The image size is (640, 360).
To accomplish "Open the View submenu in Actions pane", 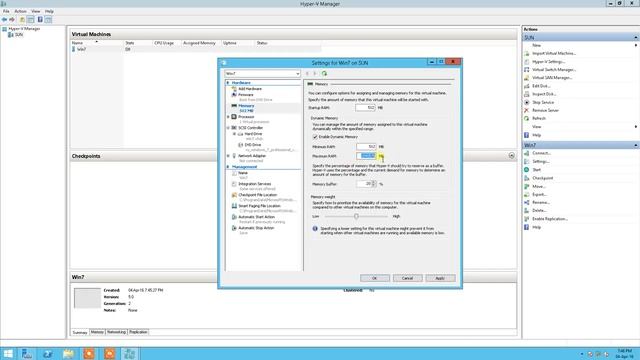I will [536, 127].
